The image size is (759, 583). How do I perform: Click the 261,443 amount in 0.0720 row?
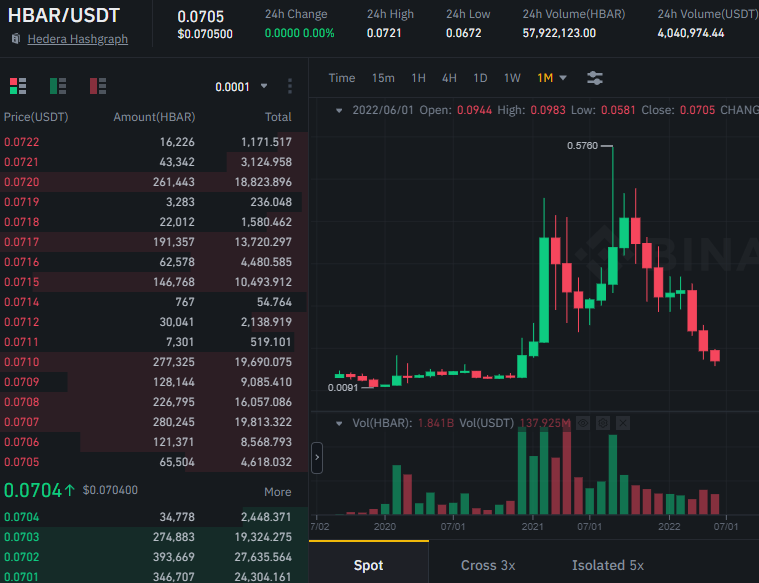click(174, 182)
